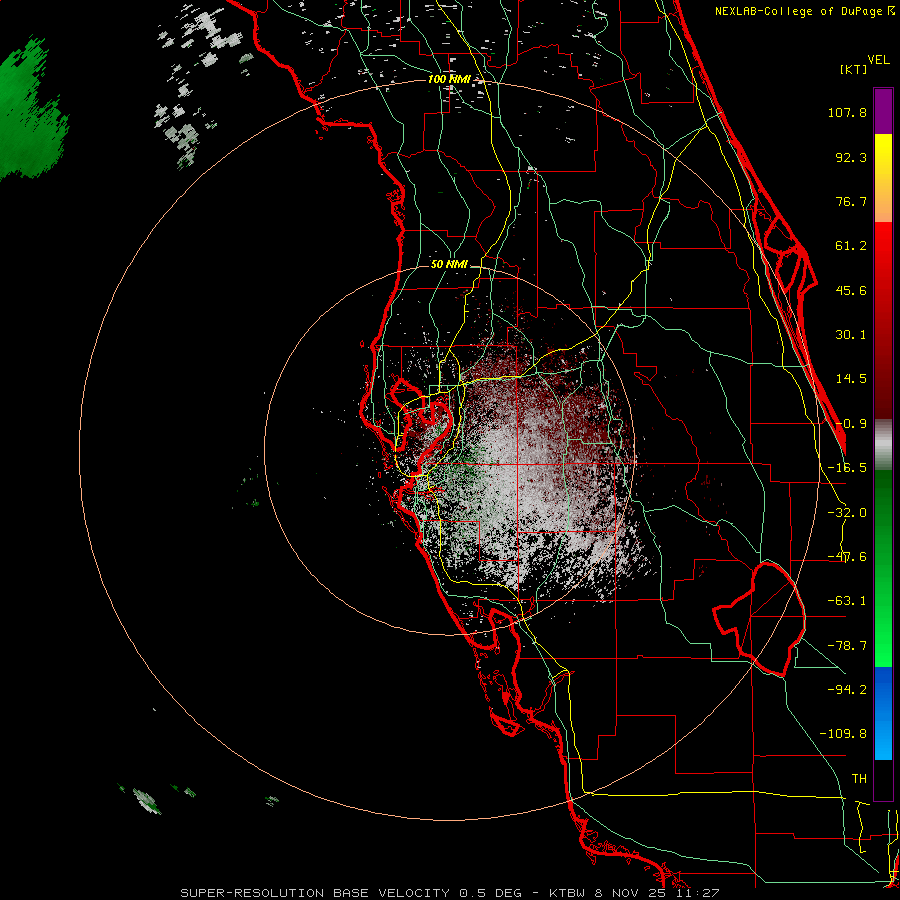Click the TH legend label
Viewport: 900px width, 900px height.
[859, 778]
